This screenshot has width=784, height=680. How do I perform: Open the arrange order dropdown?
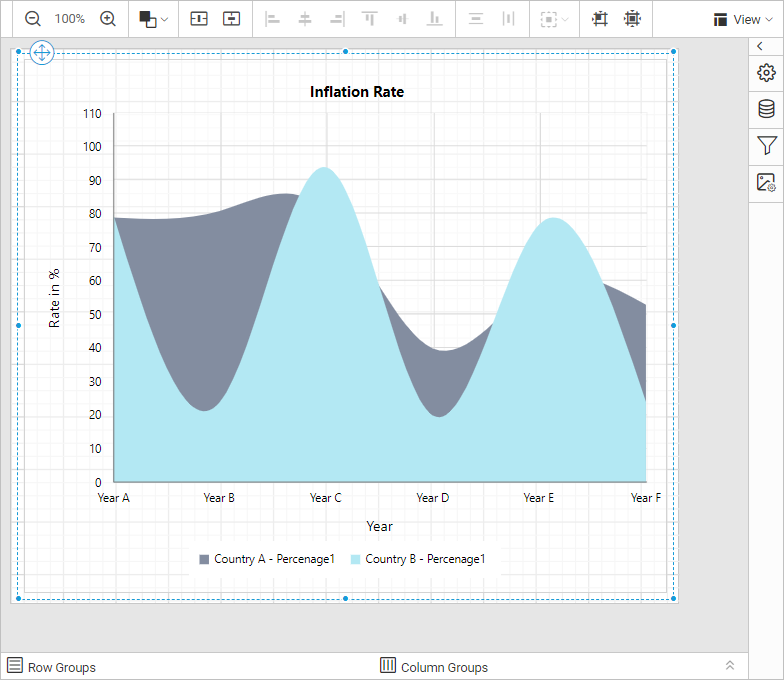[x=153, y=19]
